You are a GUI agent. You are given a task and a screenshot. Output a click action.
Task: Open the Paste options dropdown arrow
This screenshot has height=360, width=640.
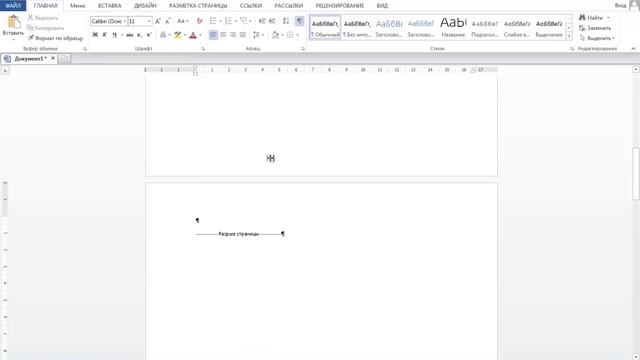pyautogui.click(x=13, y=40)
